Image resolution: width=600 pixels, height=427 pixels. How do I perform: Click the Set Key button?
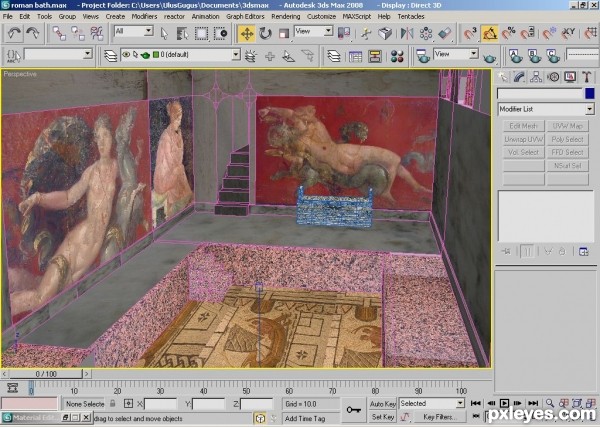tap(382, 417)
